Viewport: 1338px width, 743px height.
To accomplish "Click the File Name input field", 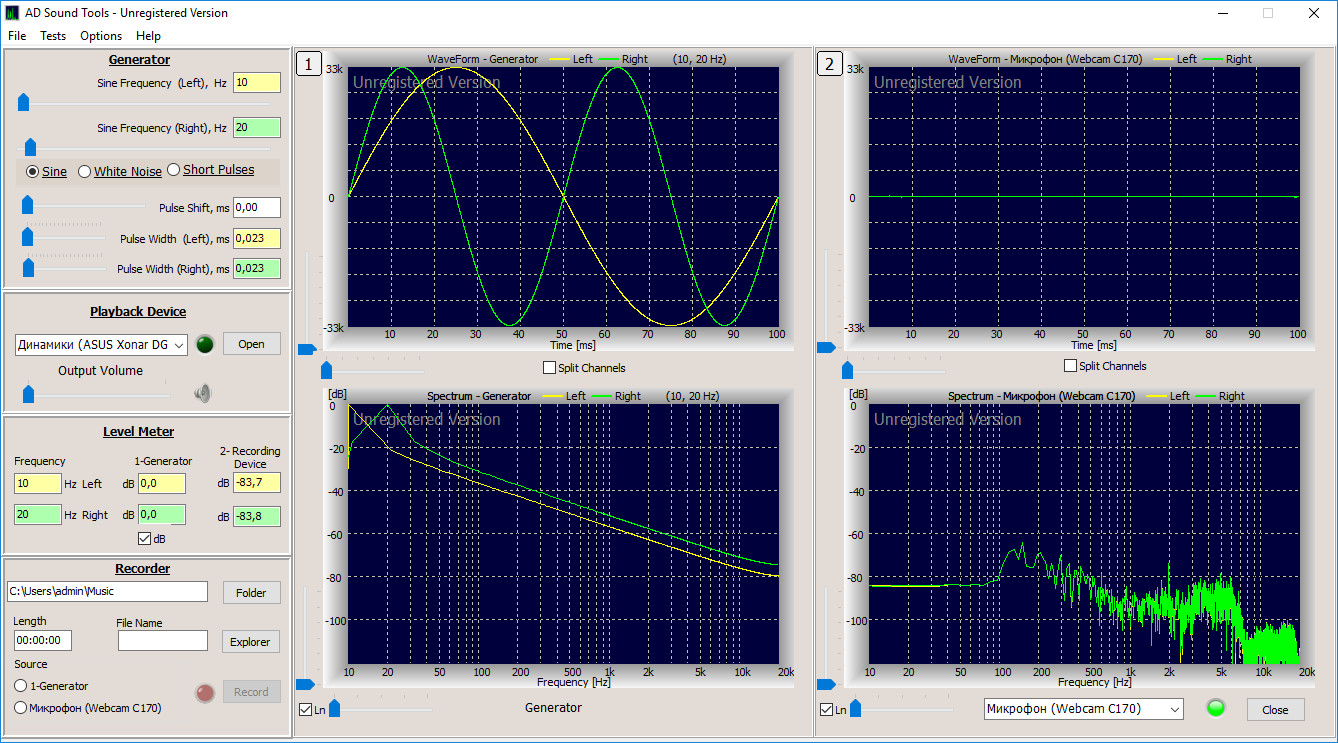I will coord(163,641).
